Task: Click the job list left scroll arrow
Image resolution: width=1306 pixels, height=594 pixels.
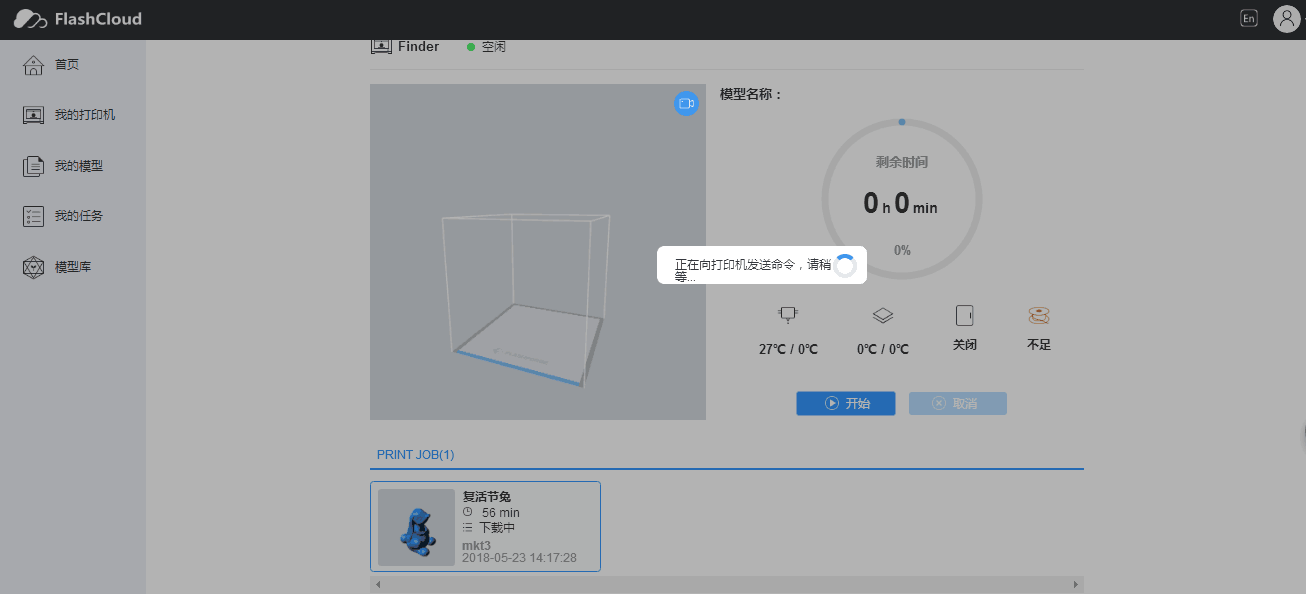Action: coord(378,584)
